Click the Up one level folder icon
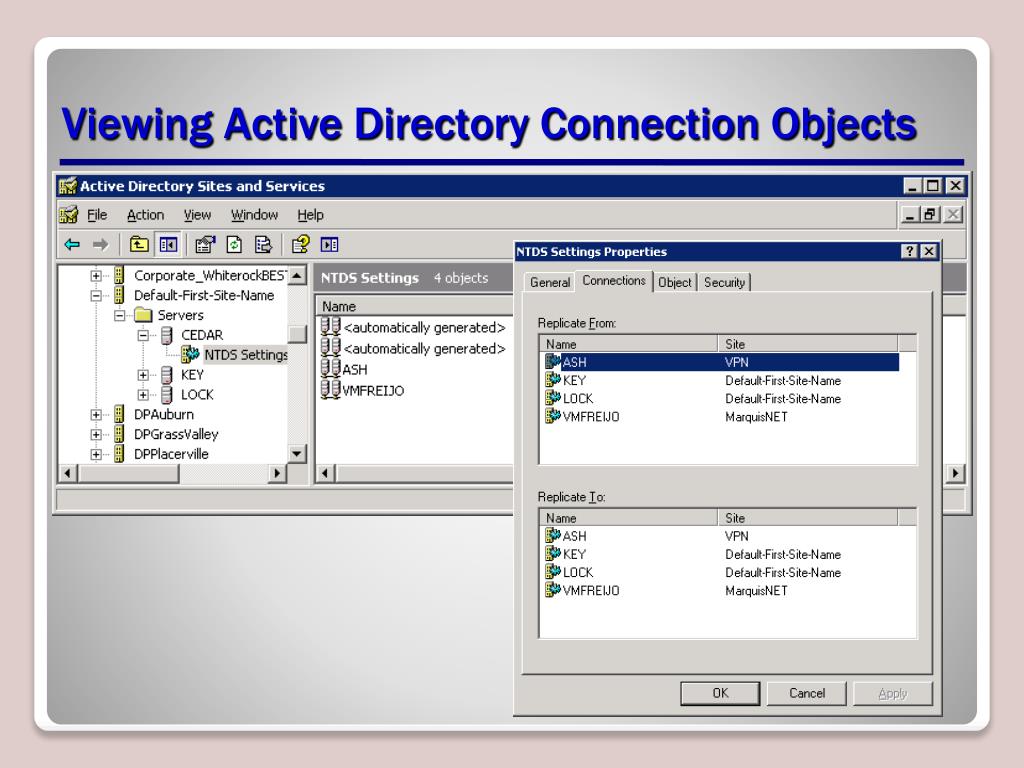This screenshot has width=1024, height=768. point(138,245)
